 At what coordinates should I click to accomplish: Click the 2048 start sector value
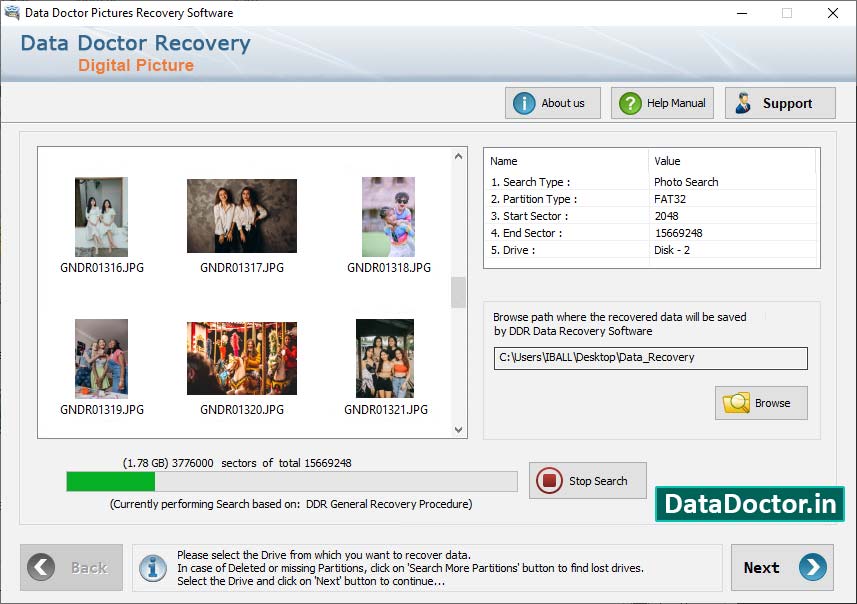click(666, 216)
